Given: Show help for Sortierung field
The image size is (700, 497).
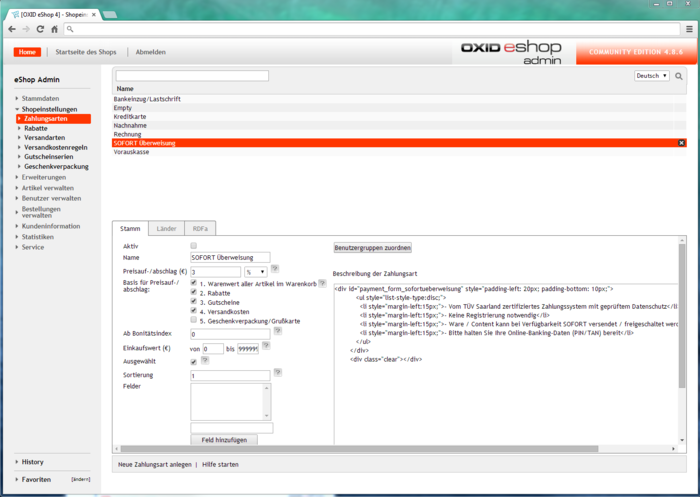Looking at the screenshot, I should 278,372.
